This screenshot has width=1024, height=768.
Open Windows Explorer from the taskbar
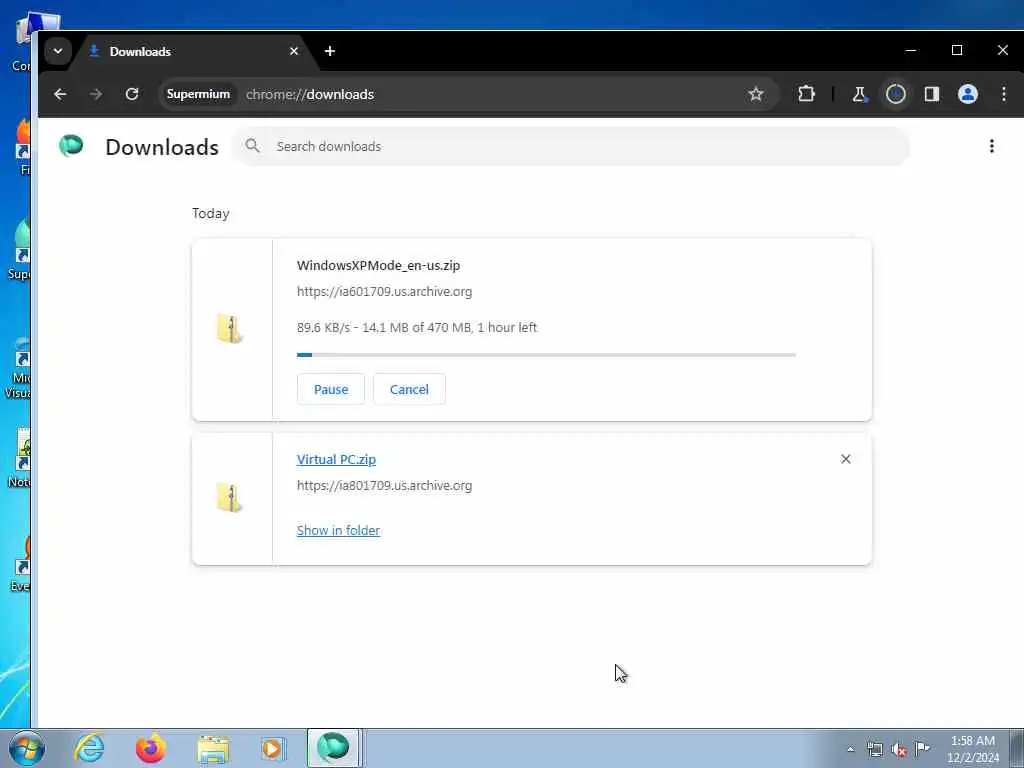tap(212, 748)
